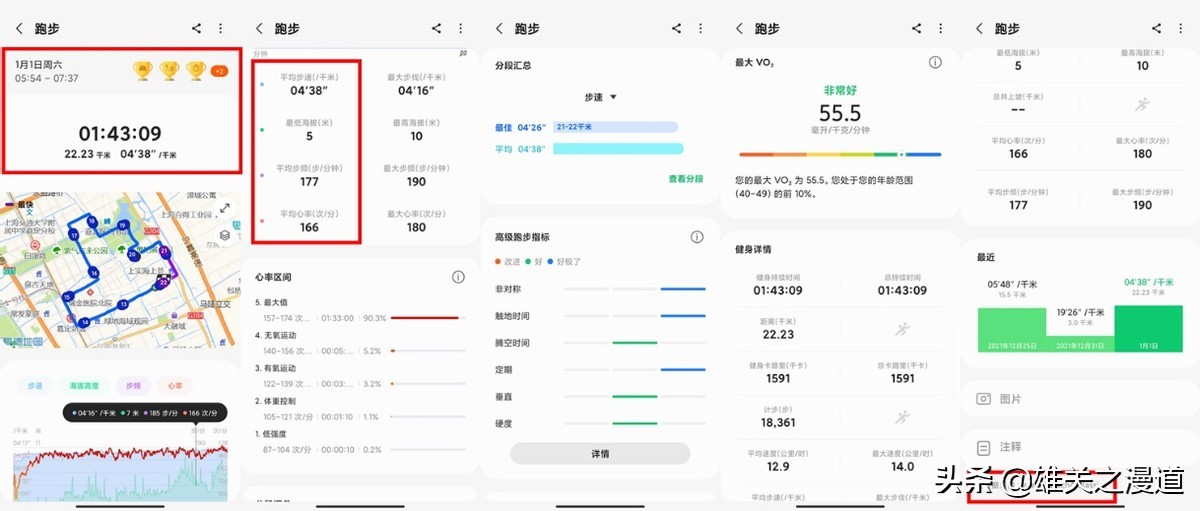The height and width of the screenshot is (511, 1200).
Task: Toggle the 心率 chart chip
Action: [x=176, y=385]
